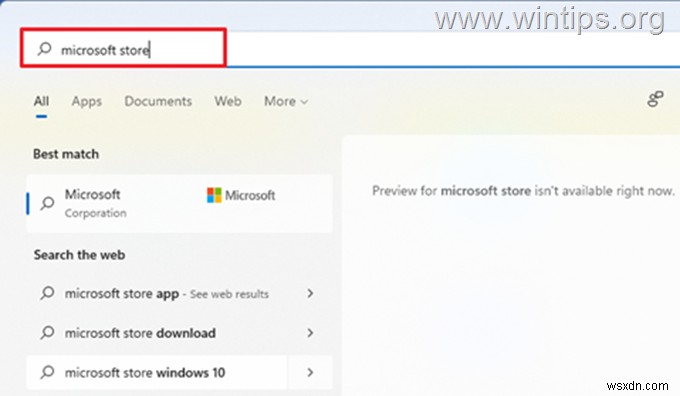Expand arrow for microsoft store download
Screen dimensions: 680x396
pyautogui.click(x=310, y=333)
